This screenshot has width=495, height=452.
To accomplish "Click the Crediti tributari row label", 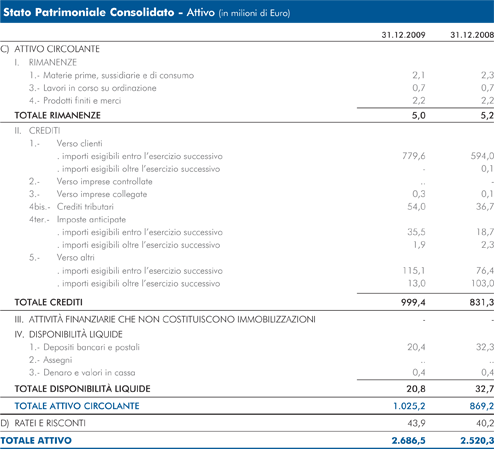I will 85,207.
